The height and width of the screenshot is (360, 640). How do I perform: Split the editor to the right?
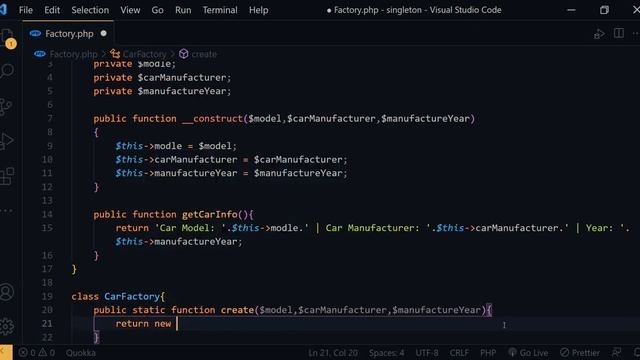click(619, 33)
